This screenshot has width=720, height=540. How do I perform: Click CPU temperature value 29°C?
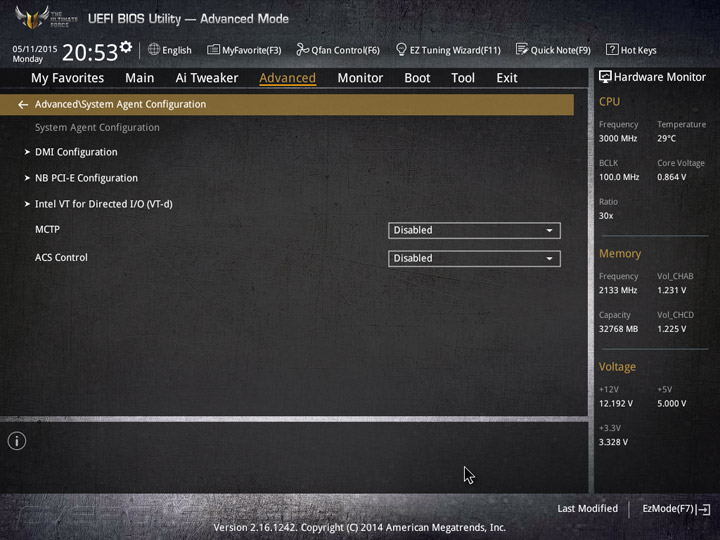coord(666,138)
